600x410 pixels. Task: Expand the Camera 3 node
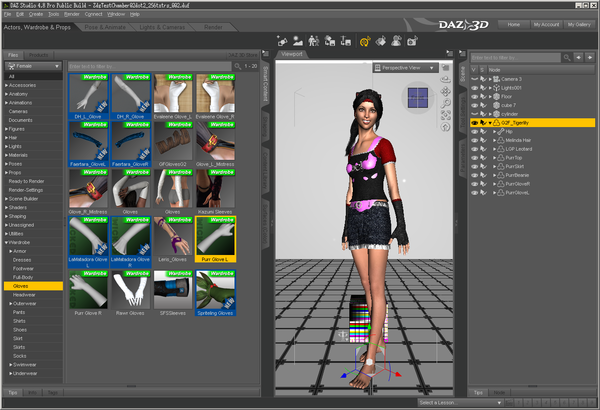pyautogui.click(x=490, y=79)
